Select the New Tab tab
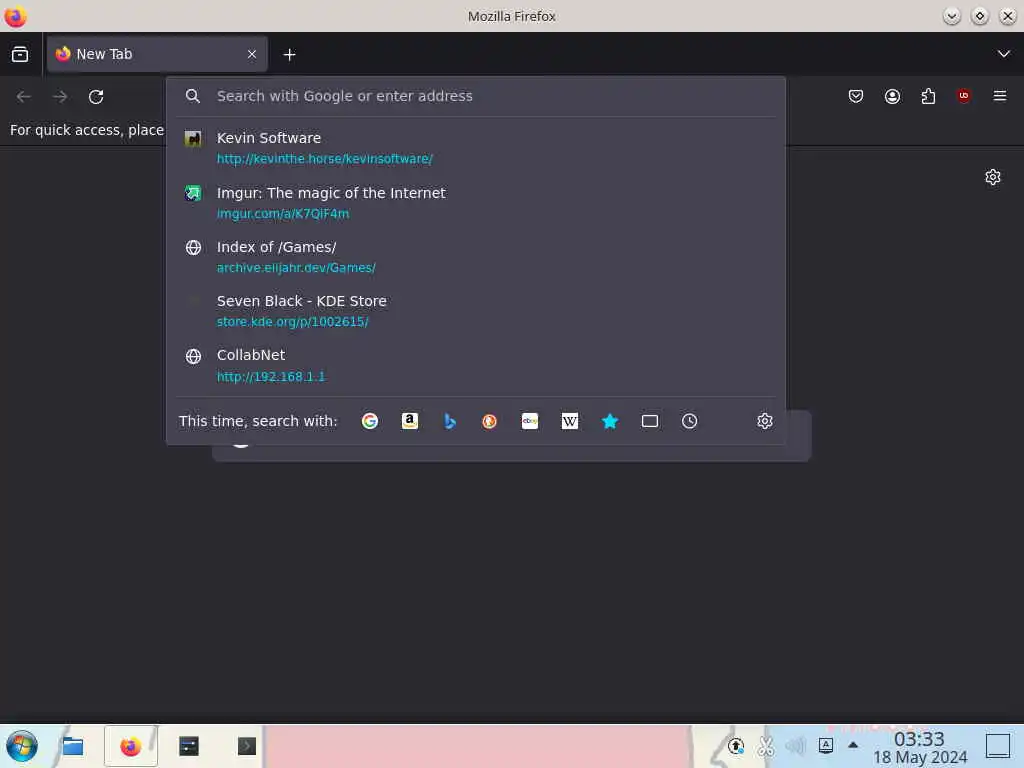The width and height of the screenshot is (1024, 768). tap(157, 54)
